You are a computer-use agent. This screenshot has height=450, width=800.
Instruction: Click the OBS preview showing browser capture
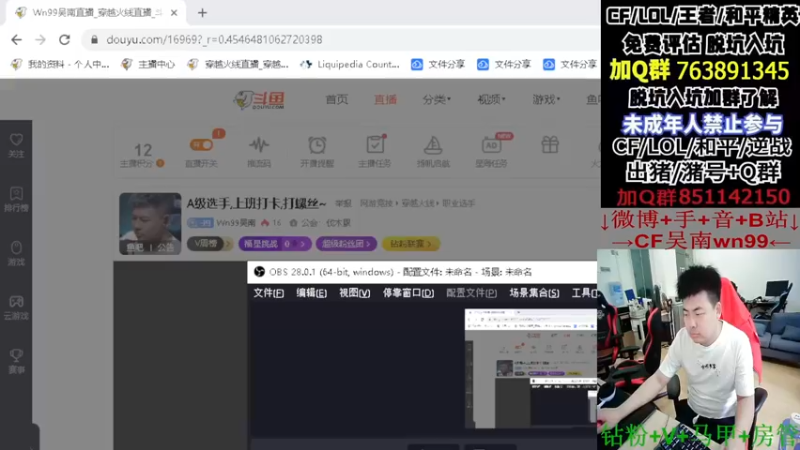click(531, 368)
